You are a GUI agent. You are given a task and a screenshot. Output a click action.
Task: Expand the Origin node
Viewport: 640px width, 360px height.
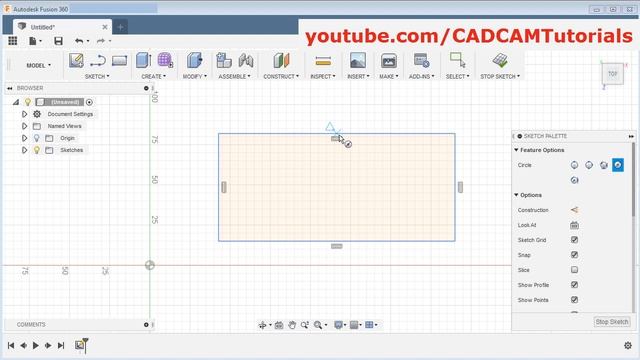[x=24, y=138]
